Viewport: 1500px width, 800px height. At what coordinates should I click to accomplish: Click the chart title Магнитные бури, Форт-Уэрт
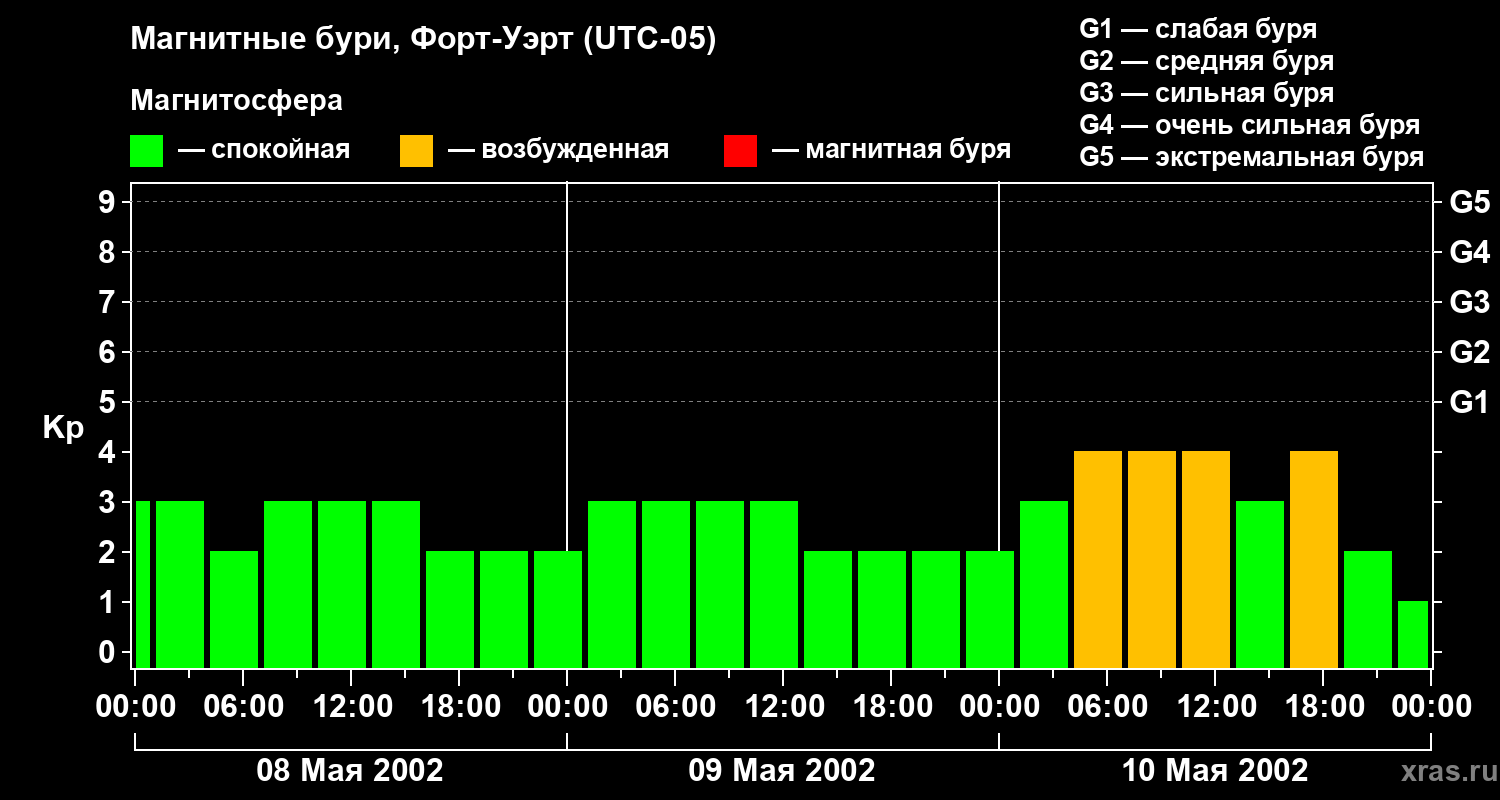tap(424, 40)
